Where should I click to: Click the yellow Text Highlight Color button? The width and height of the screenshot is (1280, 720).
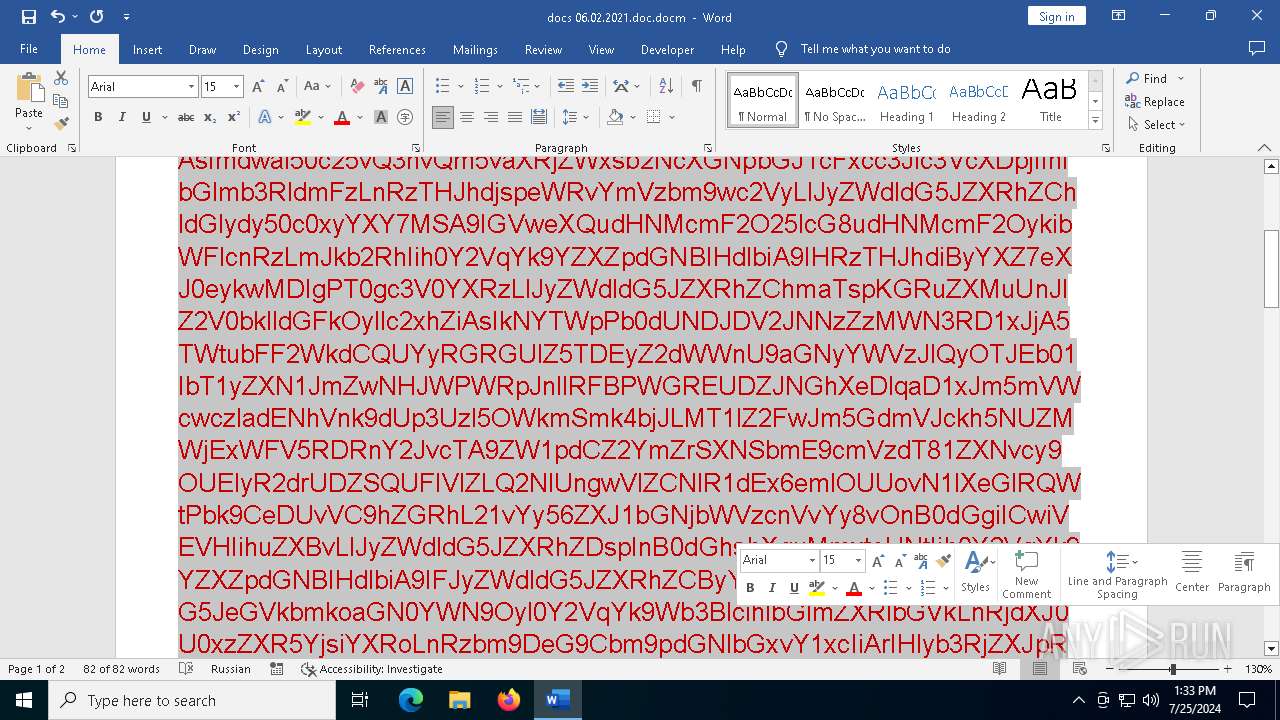coord(303,117)
